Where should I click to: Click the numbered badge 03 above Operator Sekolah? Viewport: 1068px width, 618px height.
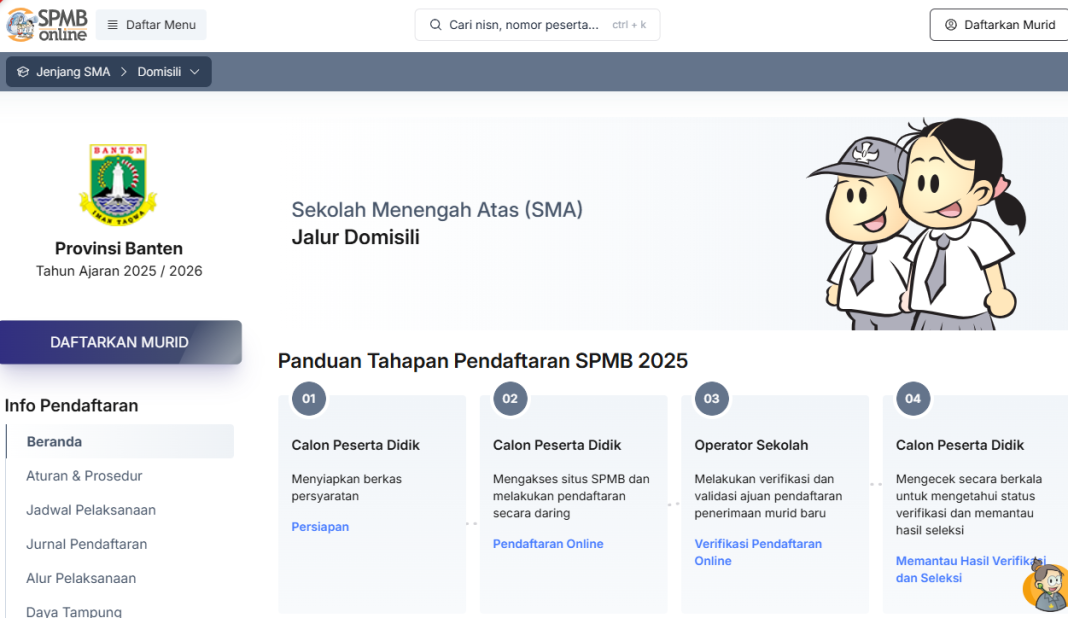[711, 398]
